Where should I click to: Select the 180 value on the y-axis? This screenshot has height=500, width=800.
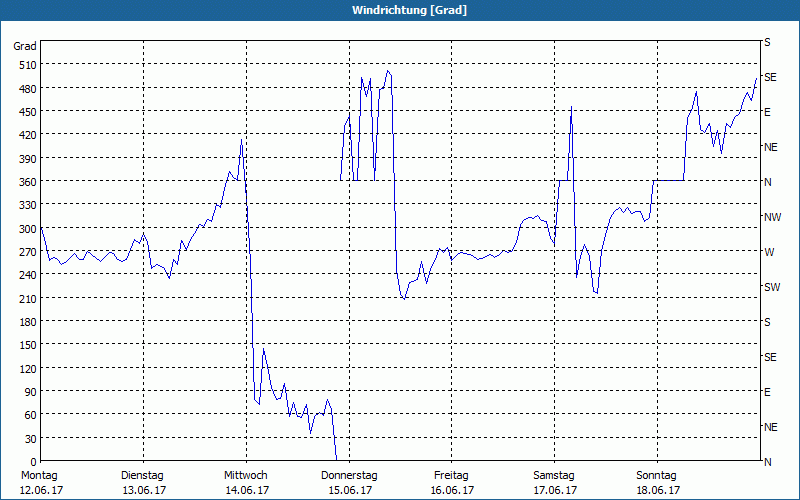(25, 321)
